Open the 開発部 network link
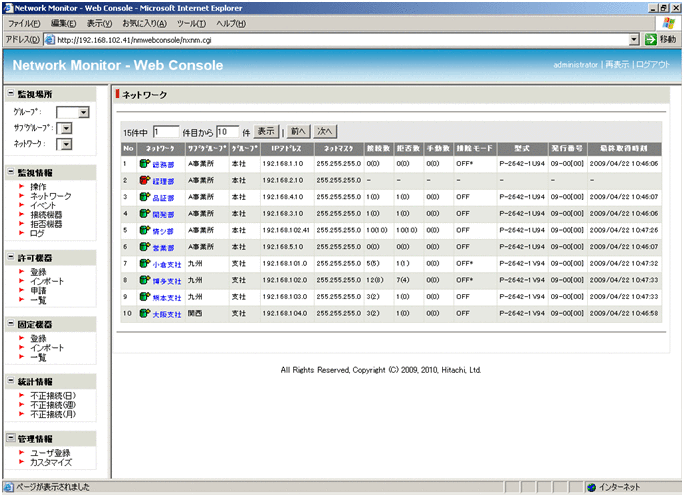Viewport: 685px width, 499px height. 163,214
